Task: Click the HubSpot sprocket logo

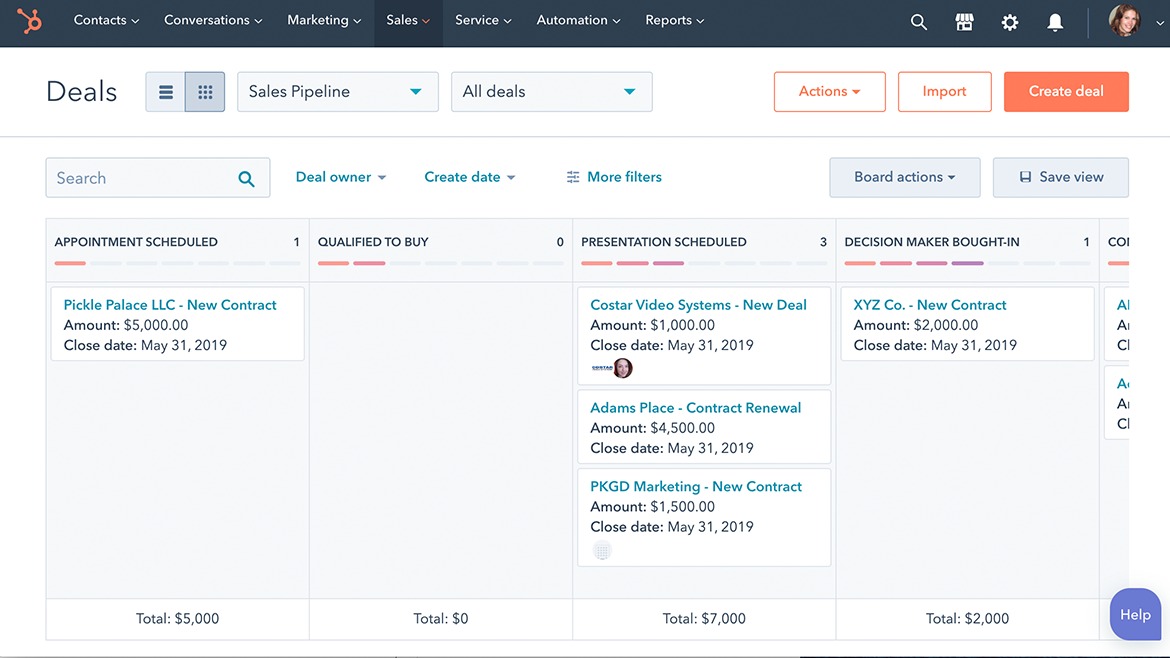Action: [x=28, y=22]
